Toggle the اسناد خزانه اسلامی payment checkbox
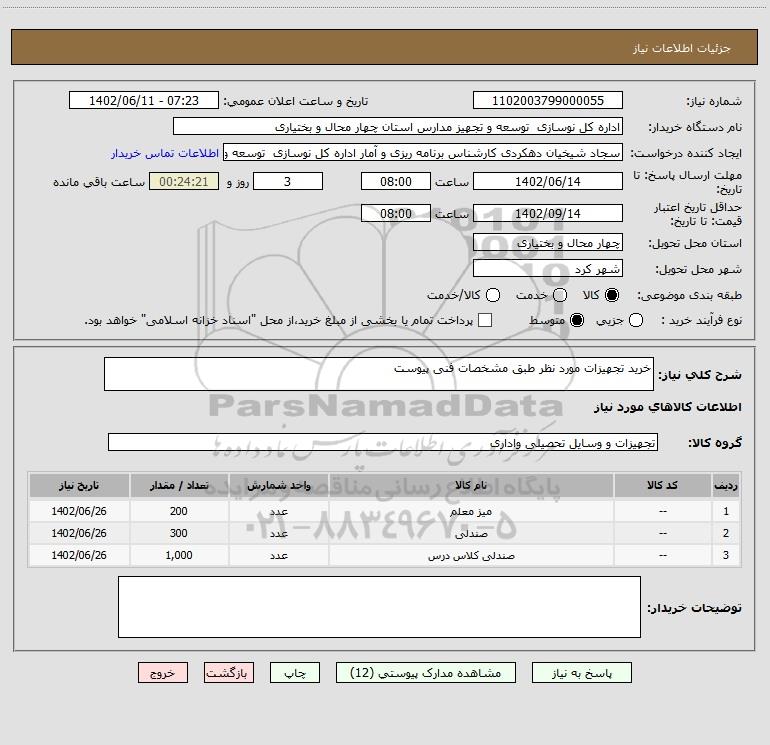770x745 pixels. (x=485, y=320)
